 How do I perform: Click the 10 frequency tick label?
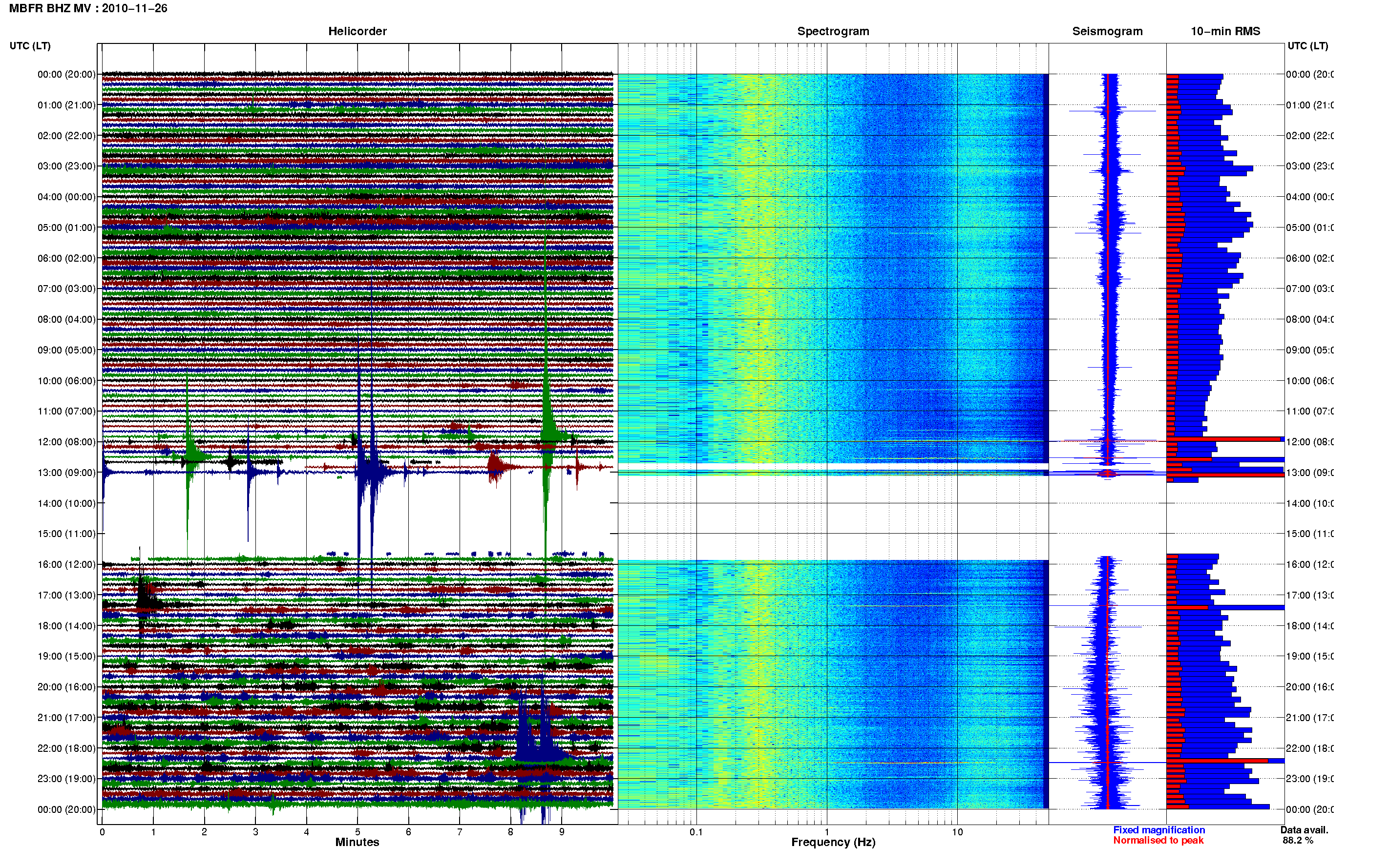pos(957,832)
